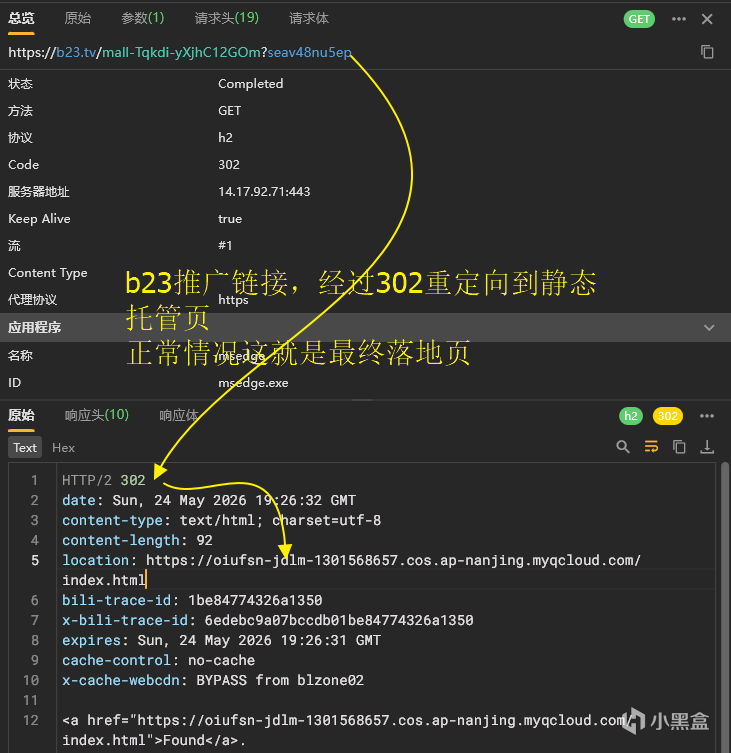Click the x-bili-trace-id header line
The height and width of the screenshot is (753, 731).
[x=268, y=620]
